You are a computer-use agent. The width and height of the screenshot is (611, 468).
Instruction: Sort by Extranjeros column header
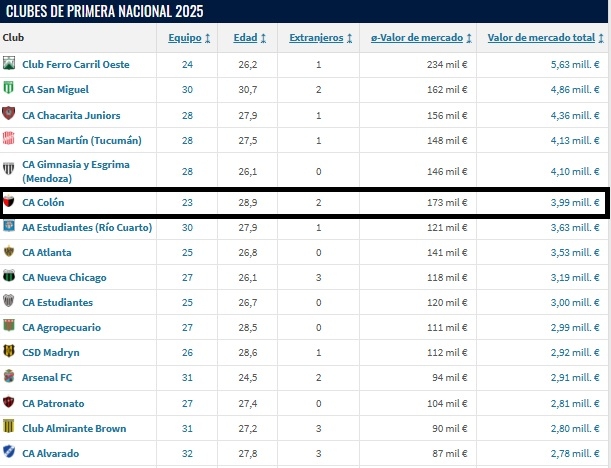point(321,38)
